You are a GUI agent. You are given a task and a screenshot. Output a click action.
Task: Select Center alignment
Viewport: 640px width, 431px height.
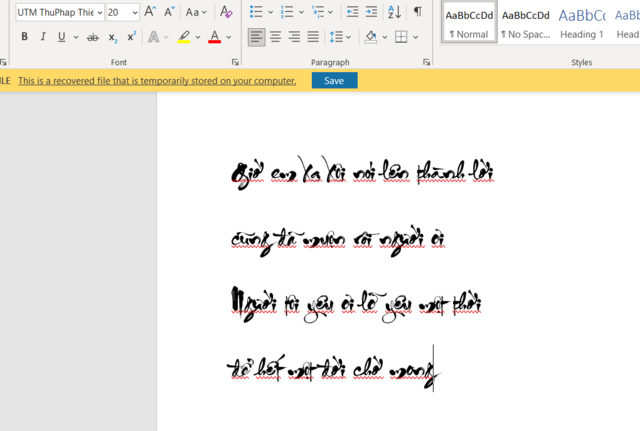276,37
